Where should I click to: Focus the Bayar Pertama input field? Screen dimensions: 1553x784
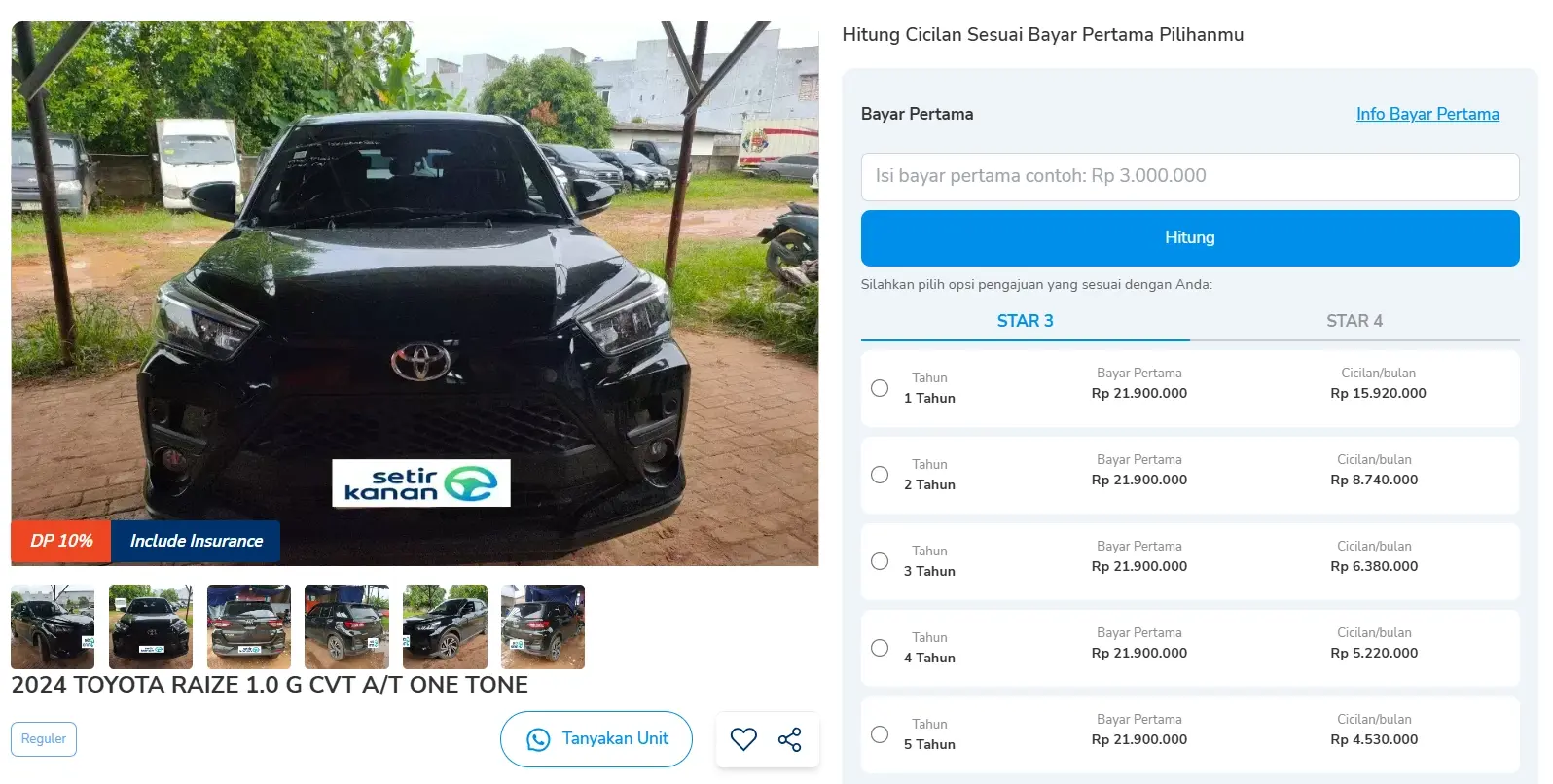[1189, 176]
